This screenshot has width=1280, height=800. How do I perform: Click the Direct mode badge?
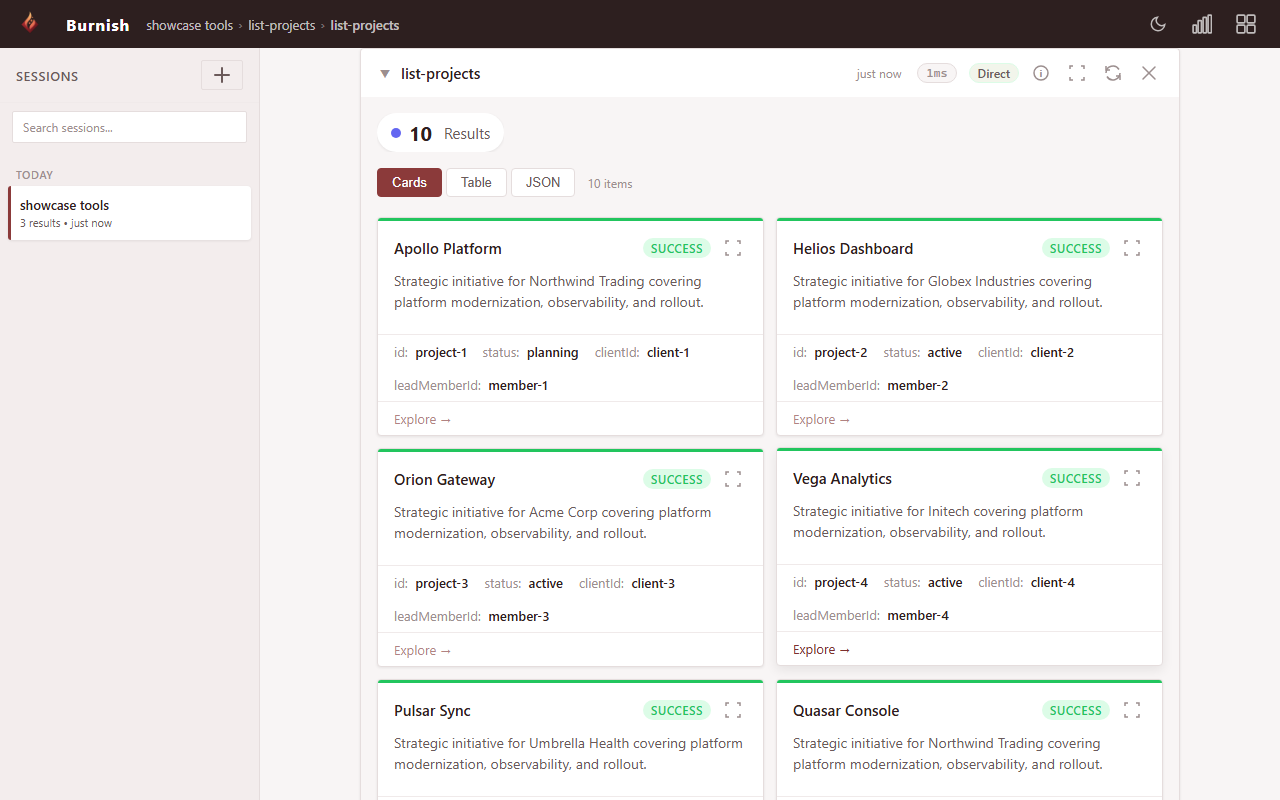pyautogui.click(x=994, y=73)
